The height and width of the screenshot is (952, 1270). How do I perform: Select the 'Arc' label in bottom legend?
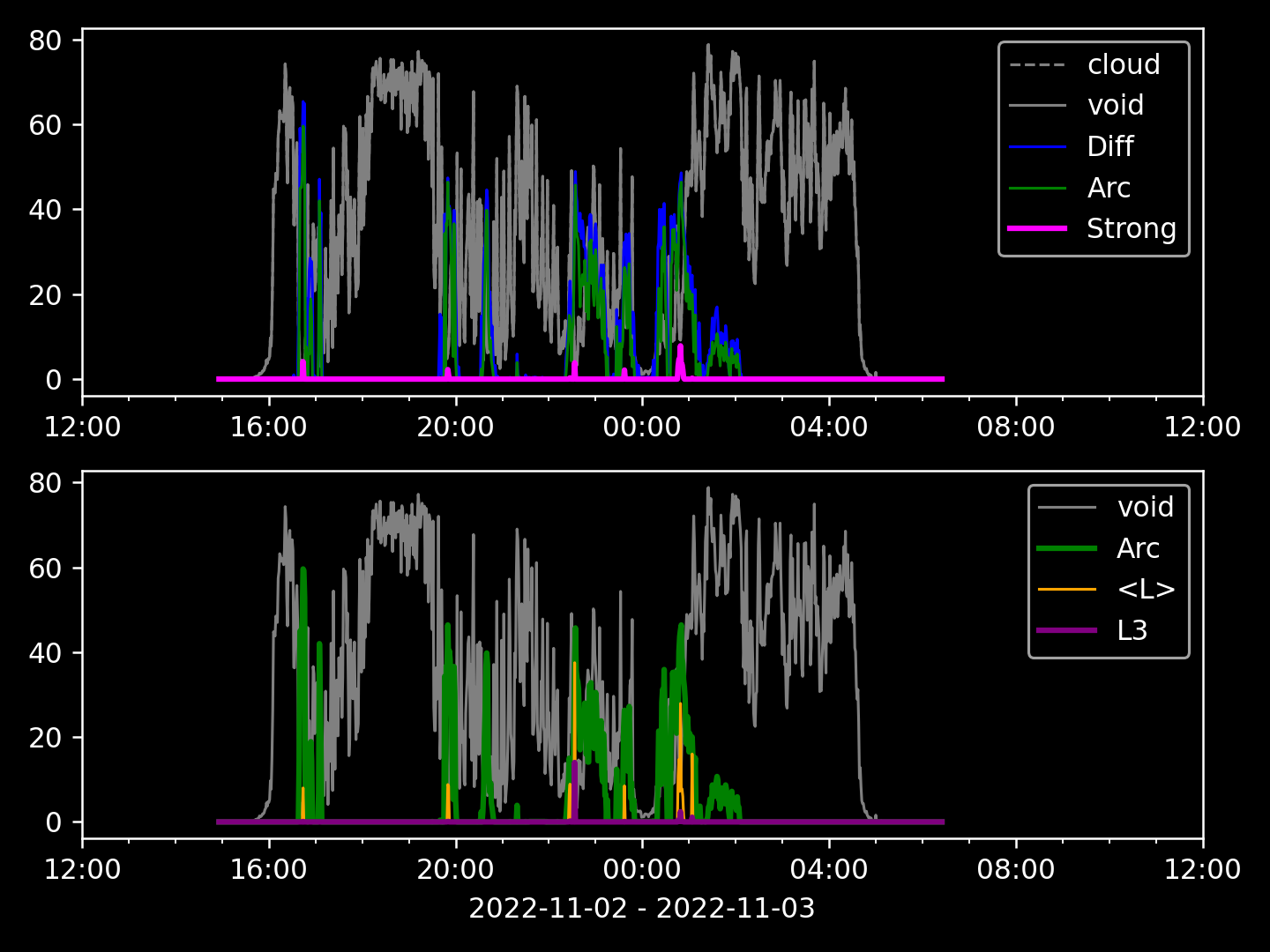[1138, 548]
